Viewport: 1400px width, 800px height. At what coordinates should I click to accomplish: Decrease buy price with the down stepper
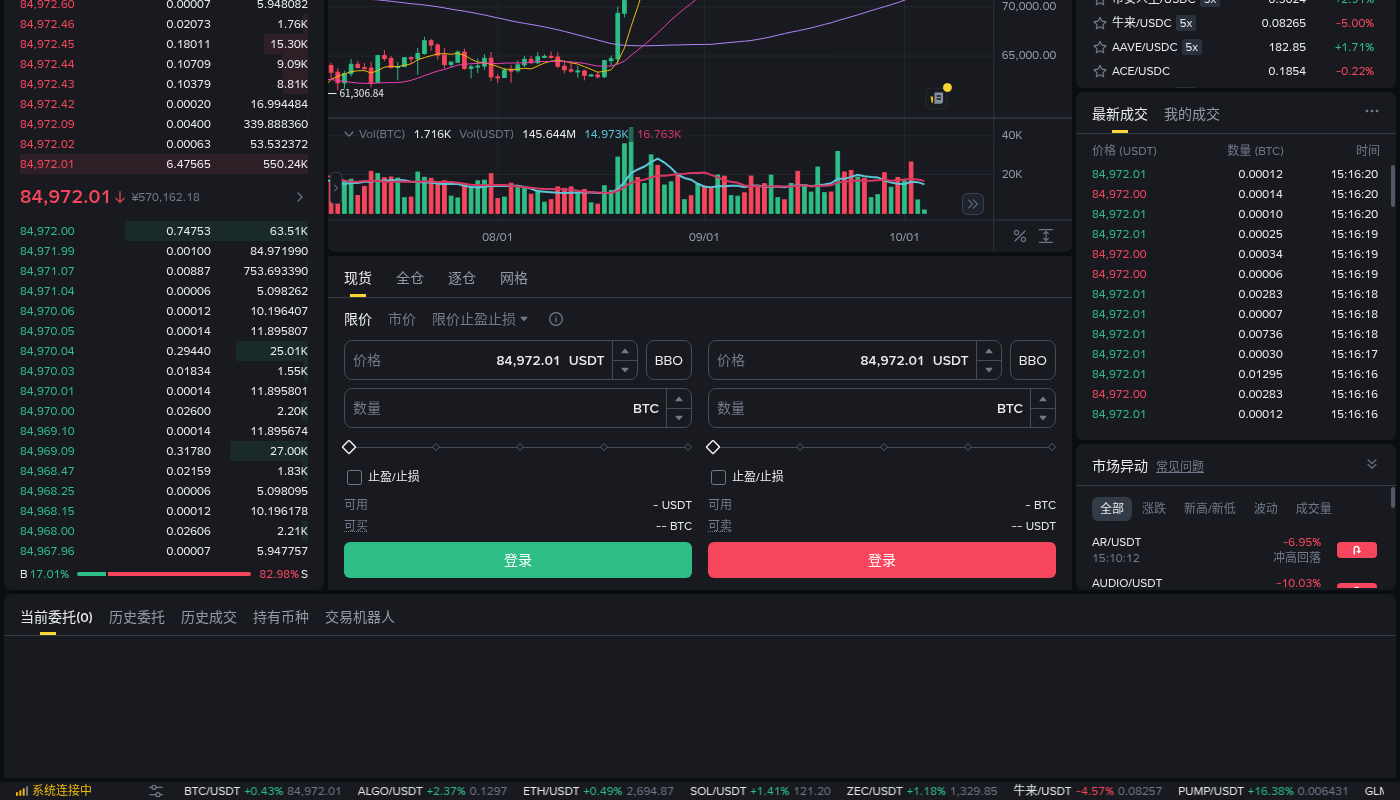(x=625, y=370)
